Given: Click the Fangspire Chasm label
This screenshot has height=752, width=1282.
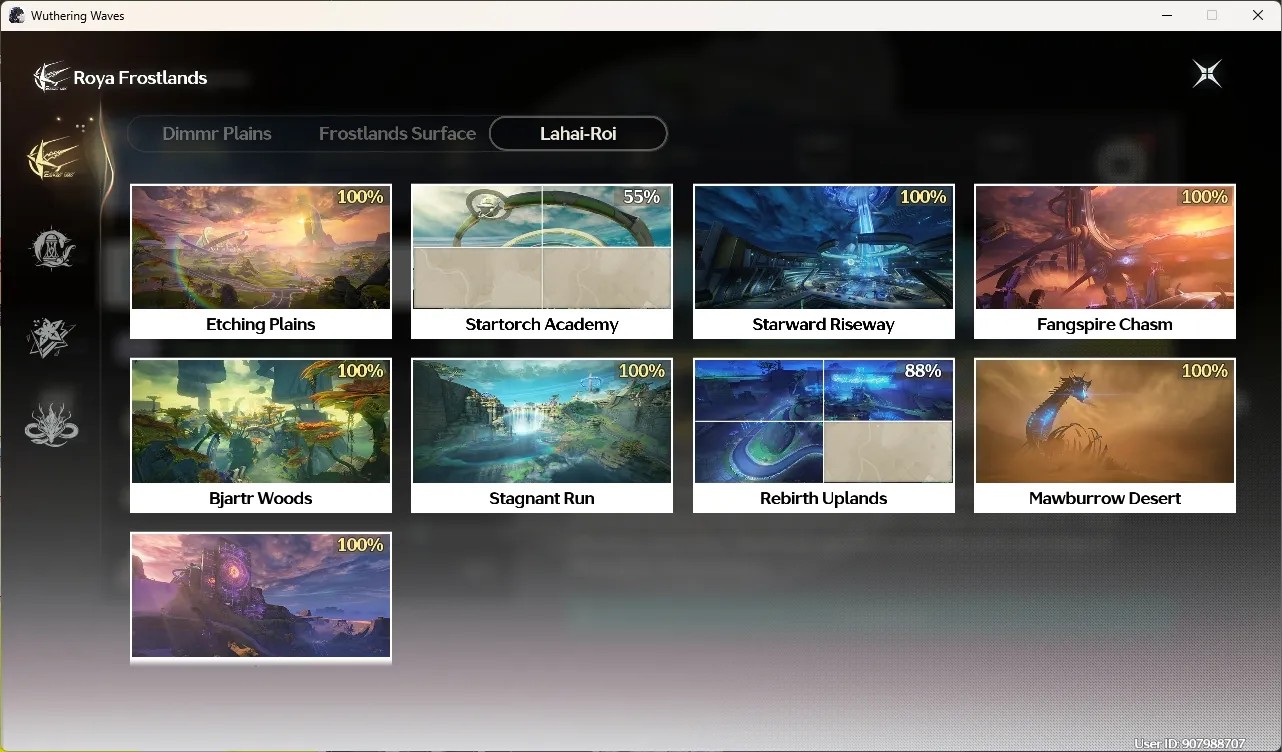Looking at the screenshot, I should pos(1105,324).
